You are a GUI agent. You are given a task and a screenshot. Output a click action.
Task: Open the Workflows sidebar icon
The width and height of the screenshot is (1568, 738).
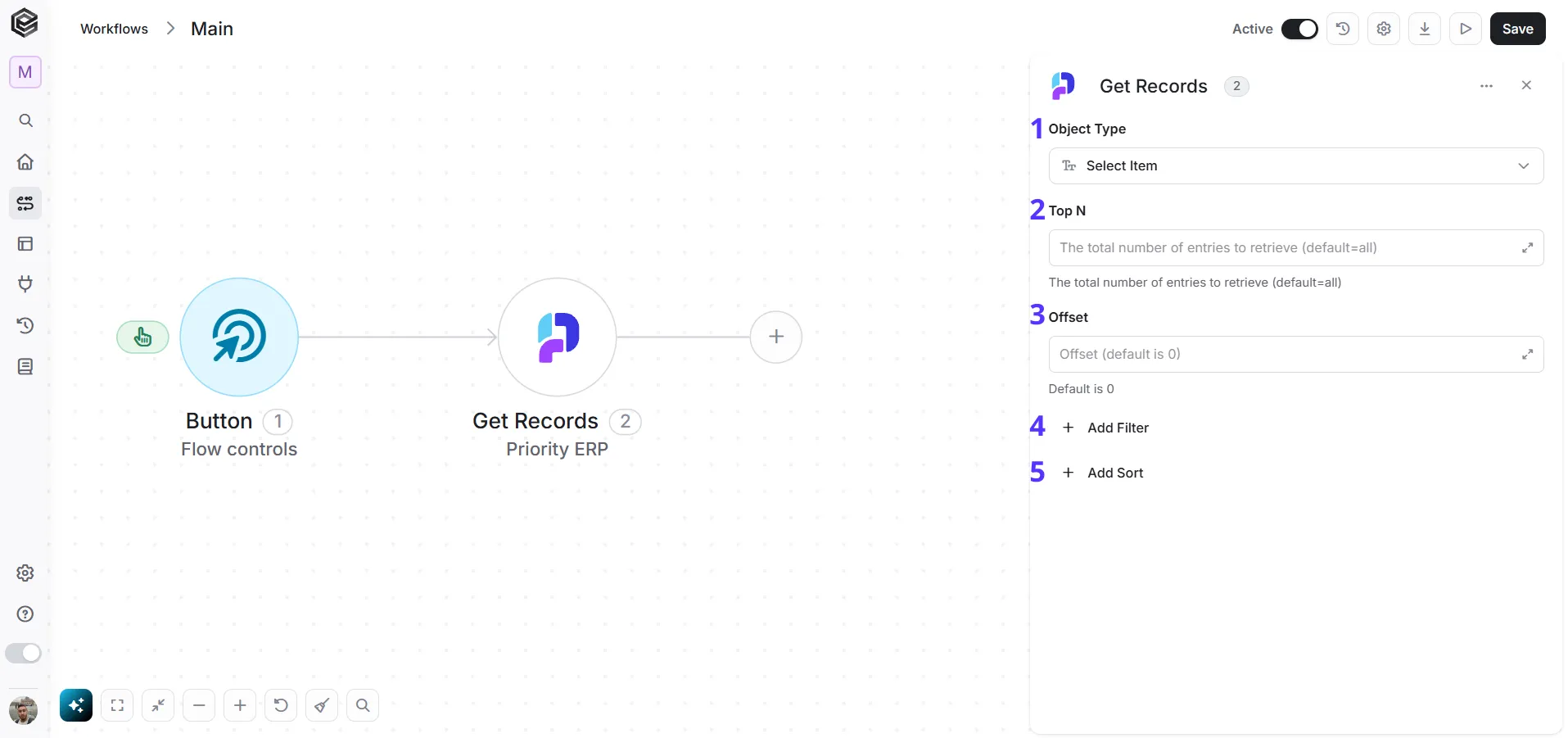[25, 202]
